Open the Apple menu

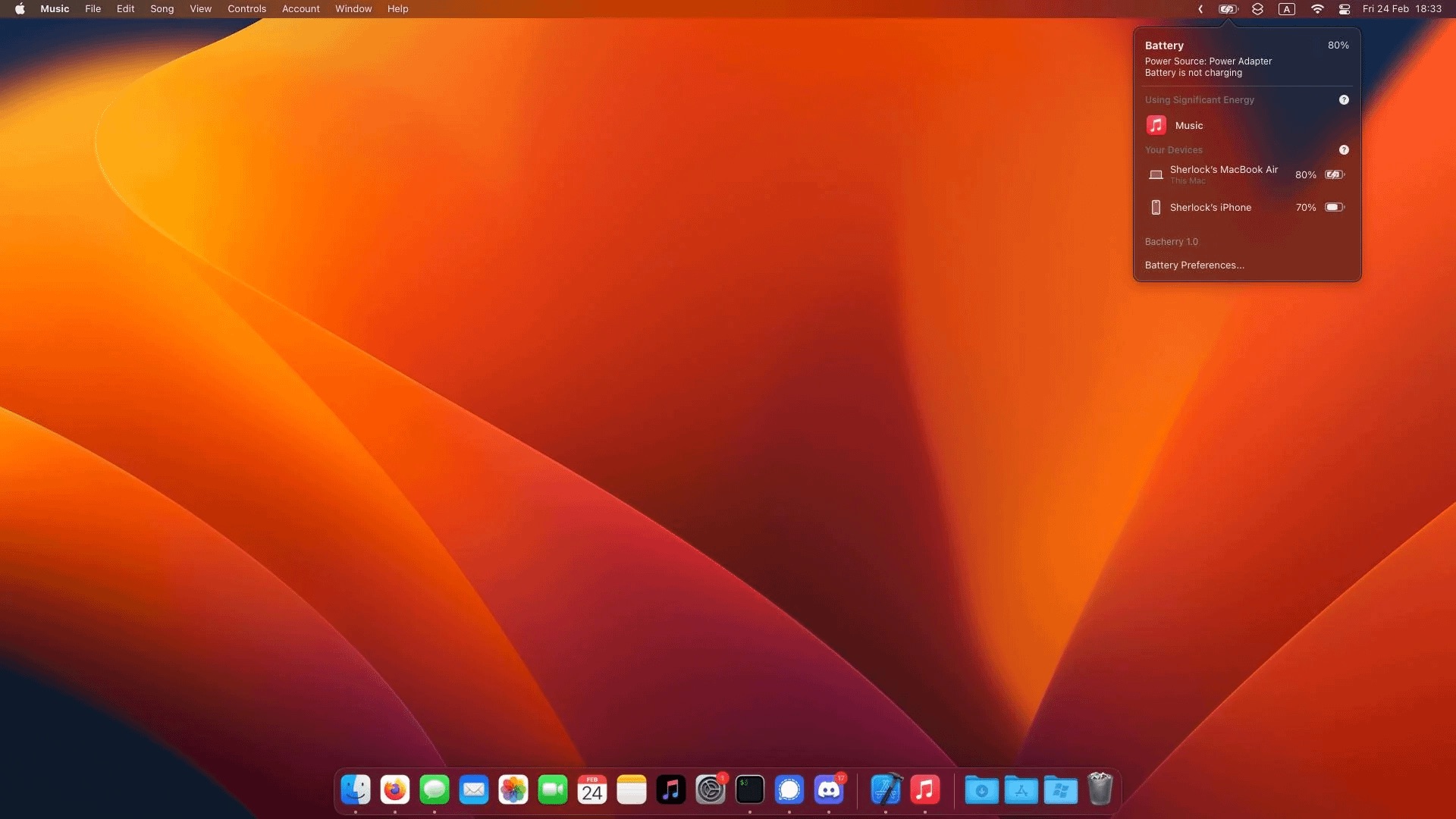pyautogui.click(x=20, y=9)
